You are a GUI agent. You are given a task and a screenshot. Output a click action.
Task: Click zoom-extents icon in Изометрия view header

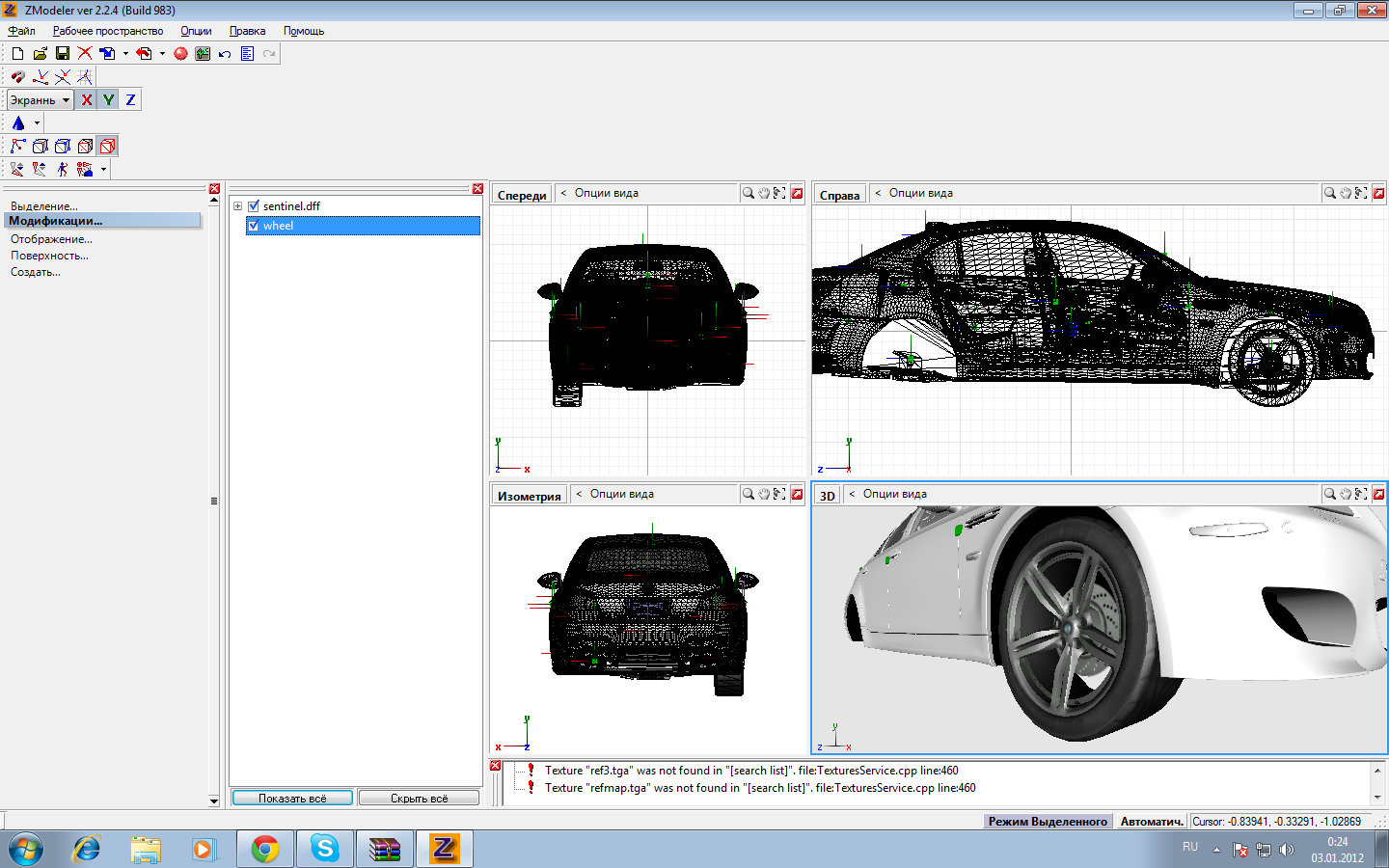(779, 495)
